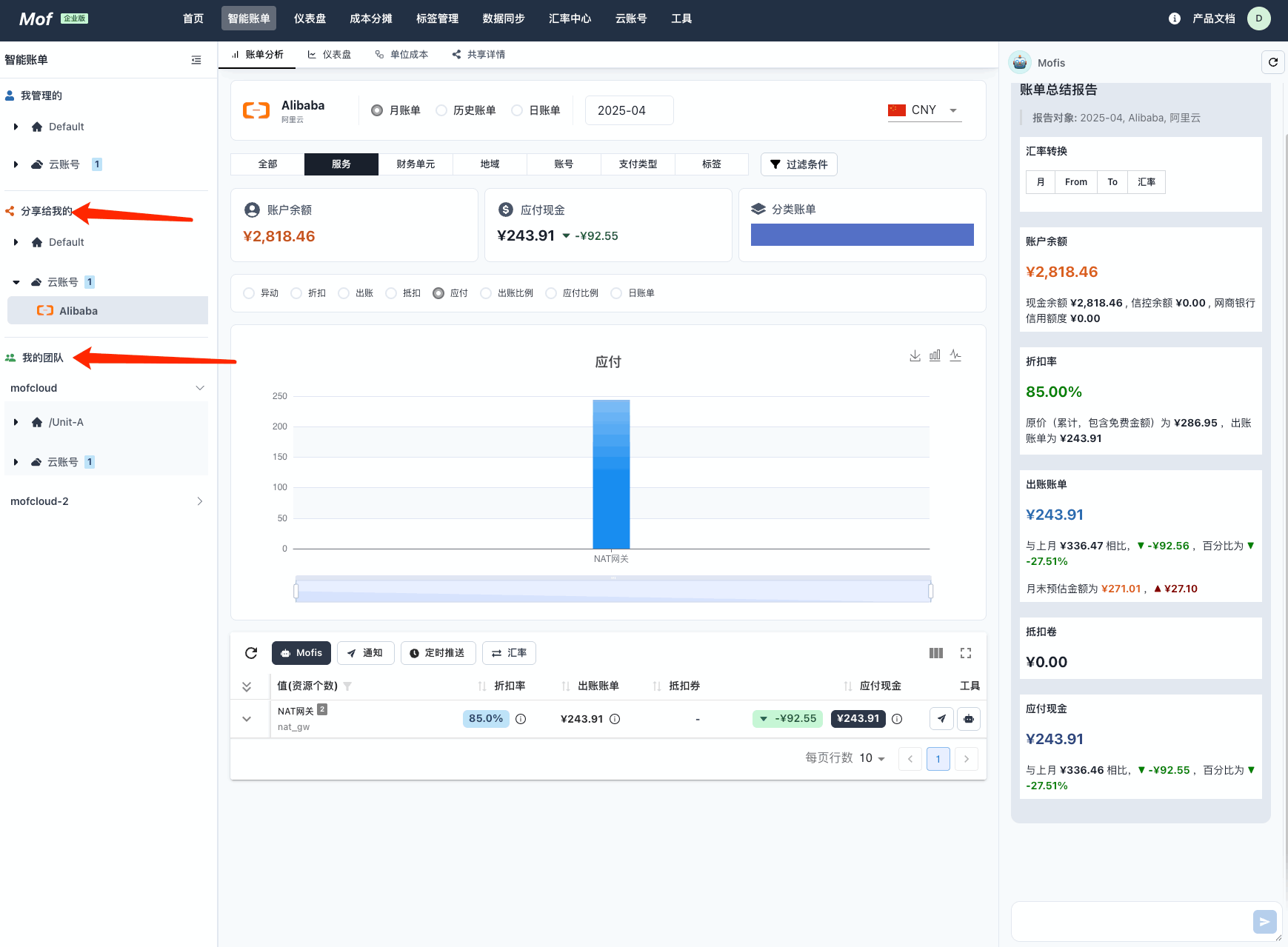The width and height of the screenshot is (1288, 947).
Task: Choose the 出账 chart metric
Action: coord(344,293)
